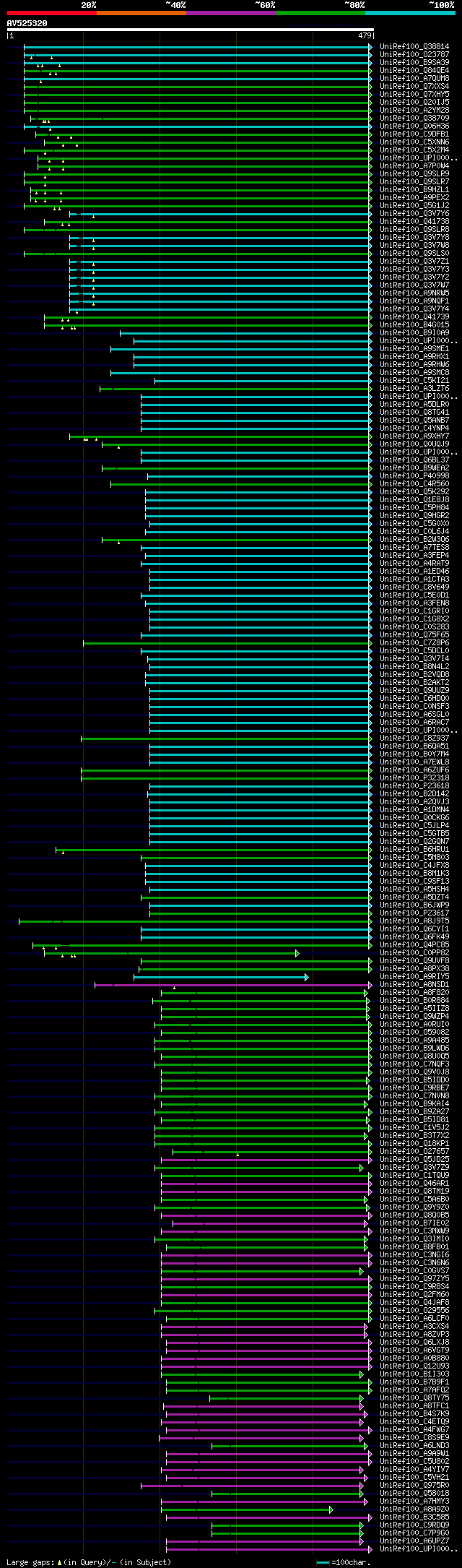Image resolution: width=462 pixels, height=1568 pixels.
Task: Open hit UniRef100_B9SA39
Action: click(414, 63)
